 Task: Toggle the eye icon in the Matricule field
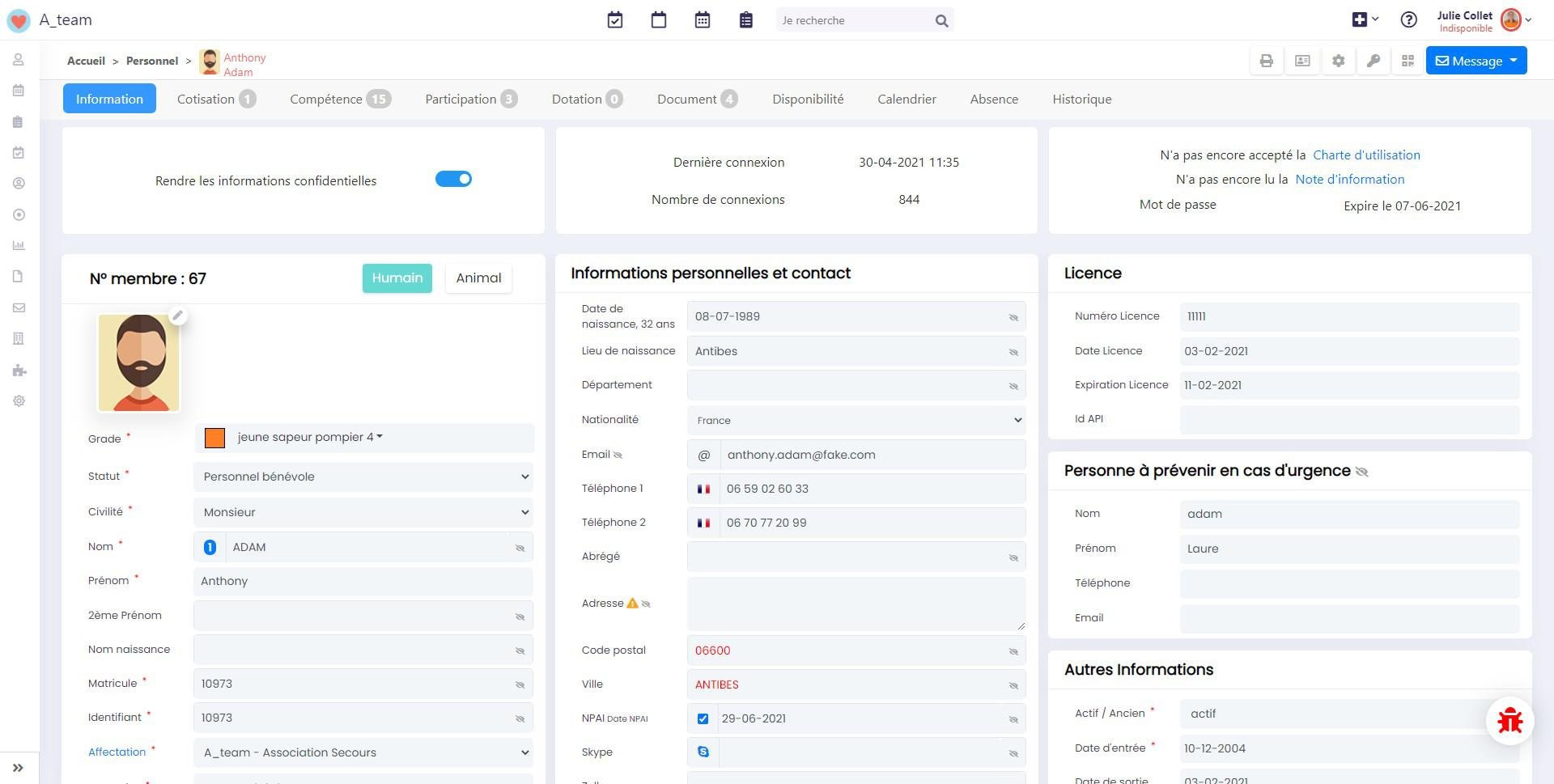[x=520, y=684]
